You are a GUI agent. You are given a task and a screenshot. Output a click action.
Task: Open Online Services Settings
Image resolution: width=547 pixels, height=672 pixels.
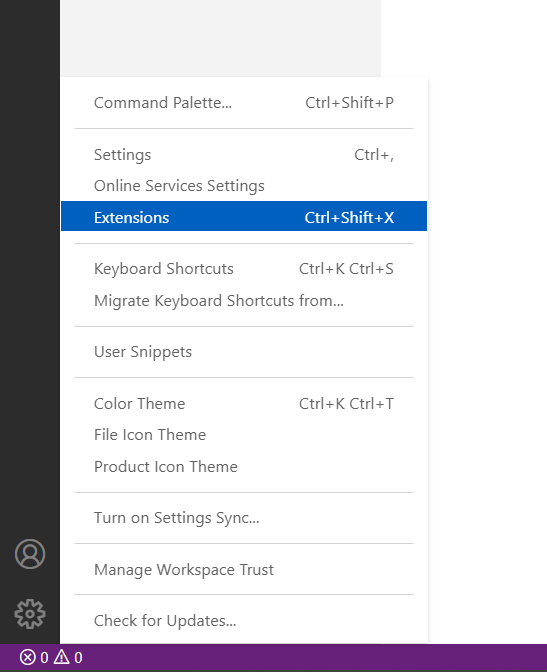pos(244,186)
